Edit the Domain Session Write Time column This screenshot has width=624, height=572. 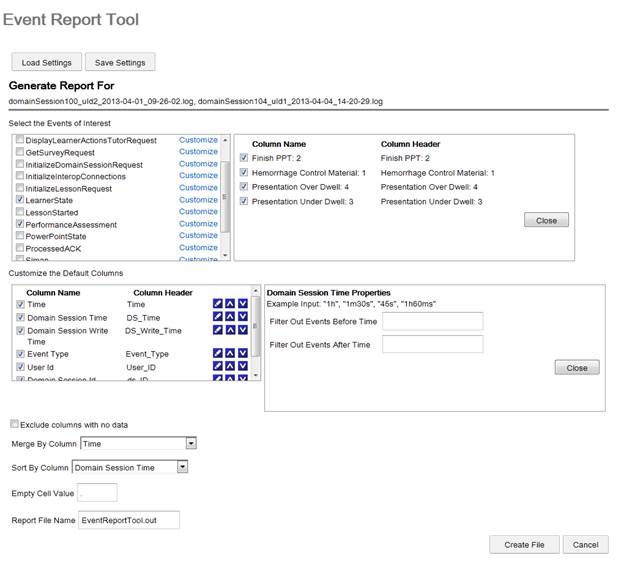tap(218, 330)
